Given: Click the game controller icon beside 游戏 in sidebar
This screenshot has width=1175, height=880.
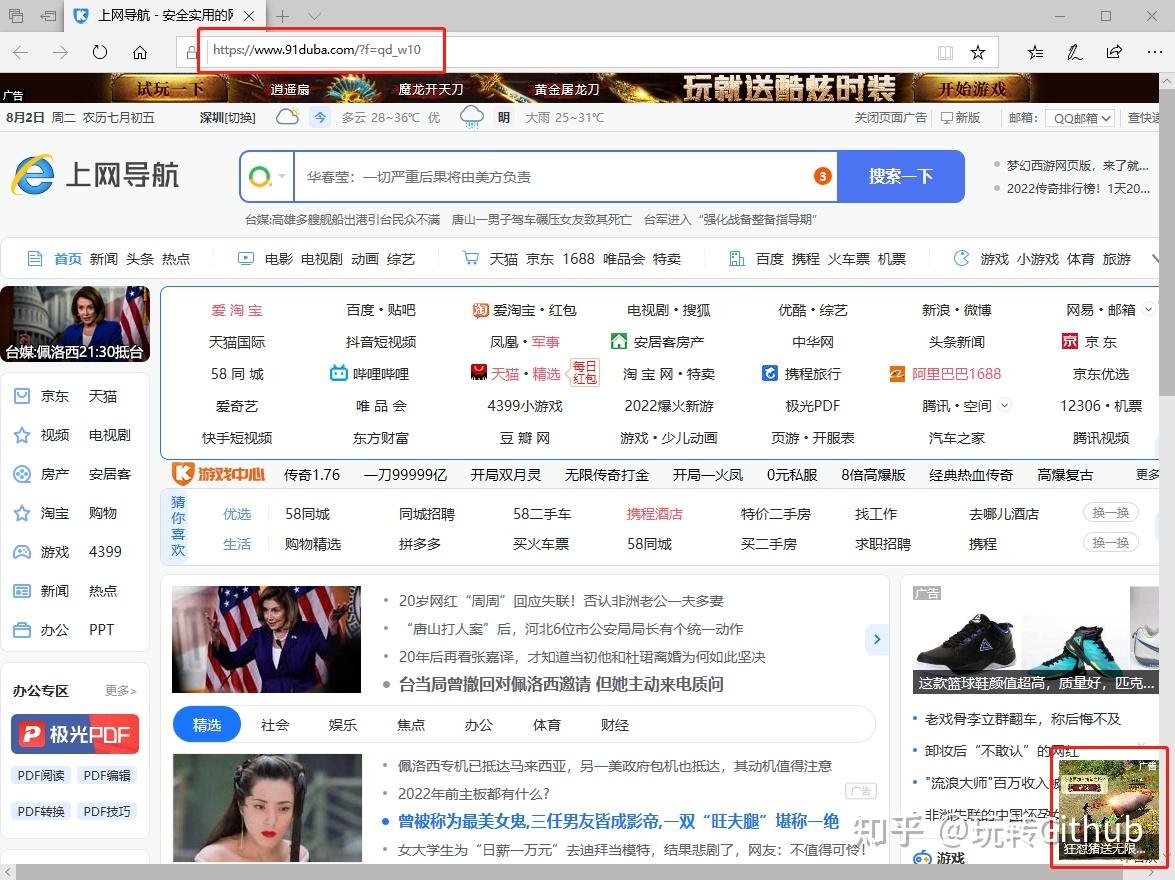Looking at the screenshot, I should tap(22, 551).
